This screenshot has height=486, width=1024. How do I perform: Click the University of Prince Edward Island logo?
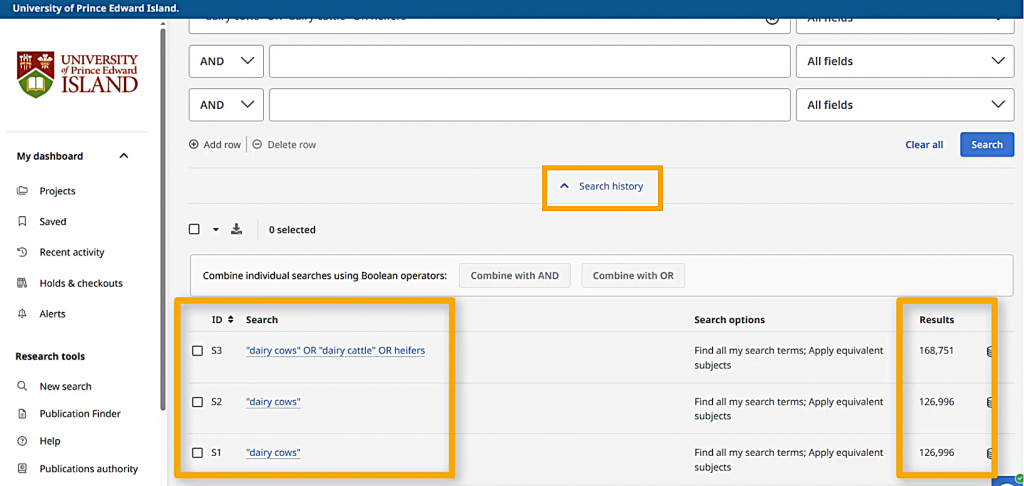77,74
